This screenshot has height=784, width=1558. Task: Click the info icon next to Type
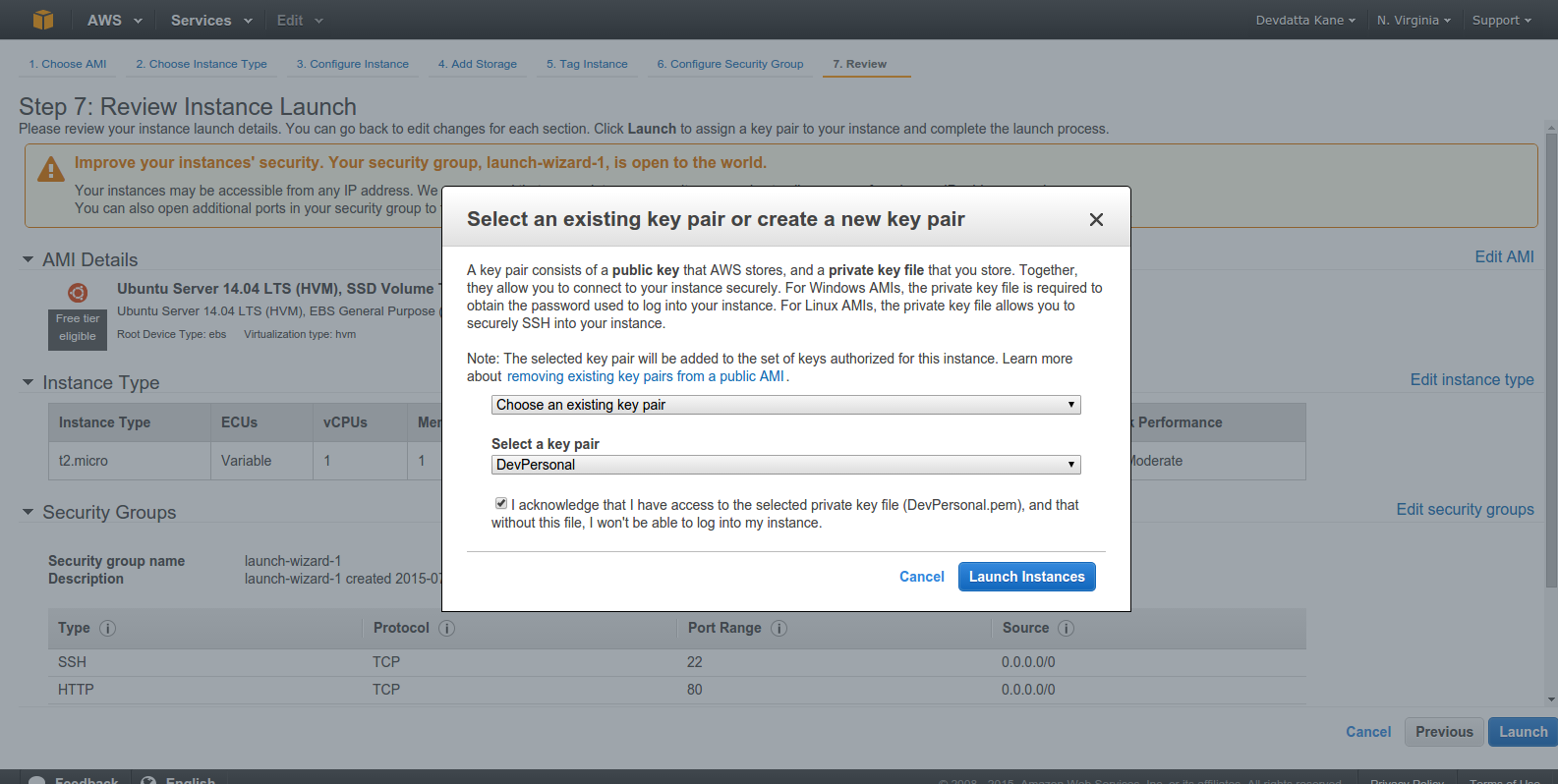[108, 628]
